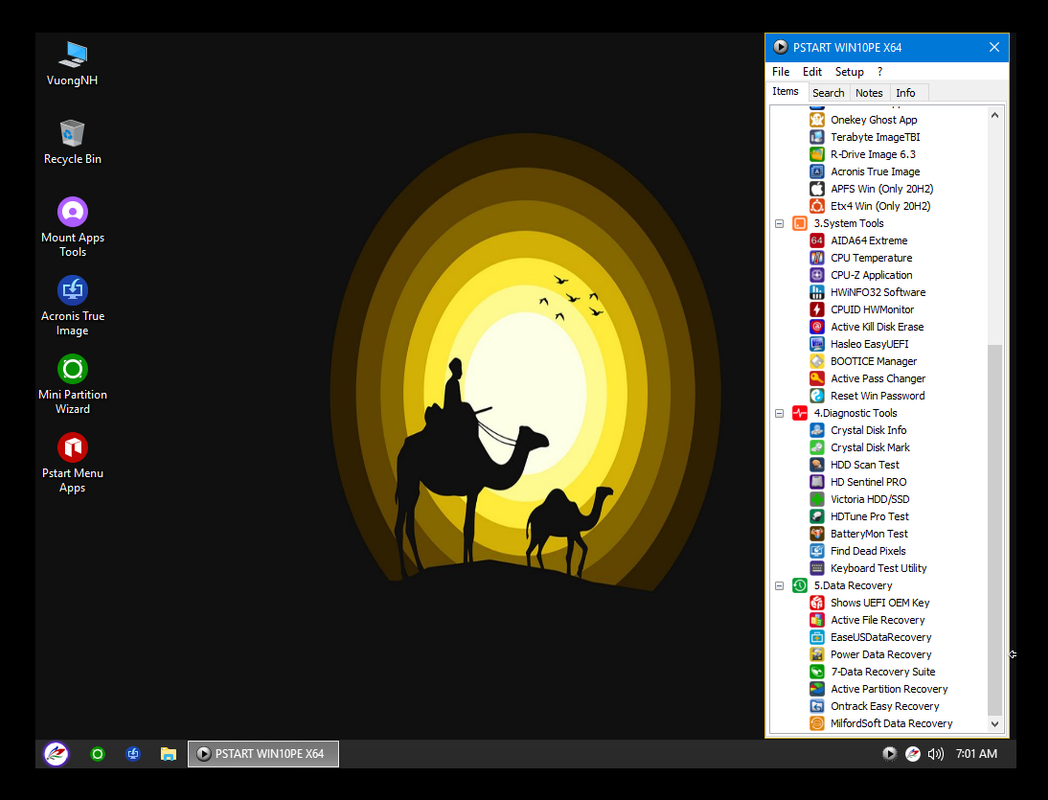Open the File menu
Image resolution: width=1048 pixels, height=800 pixels.
coord(781,72)
